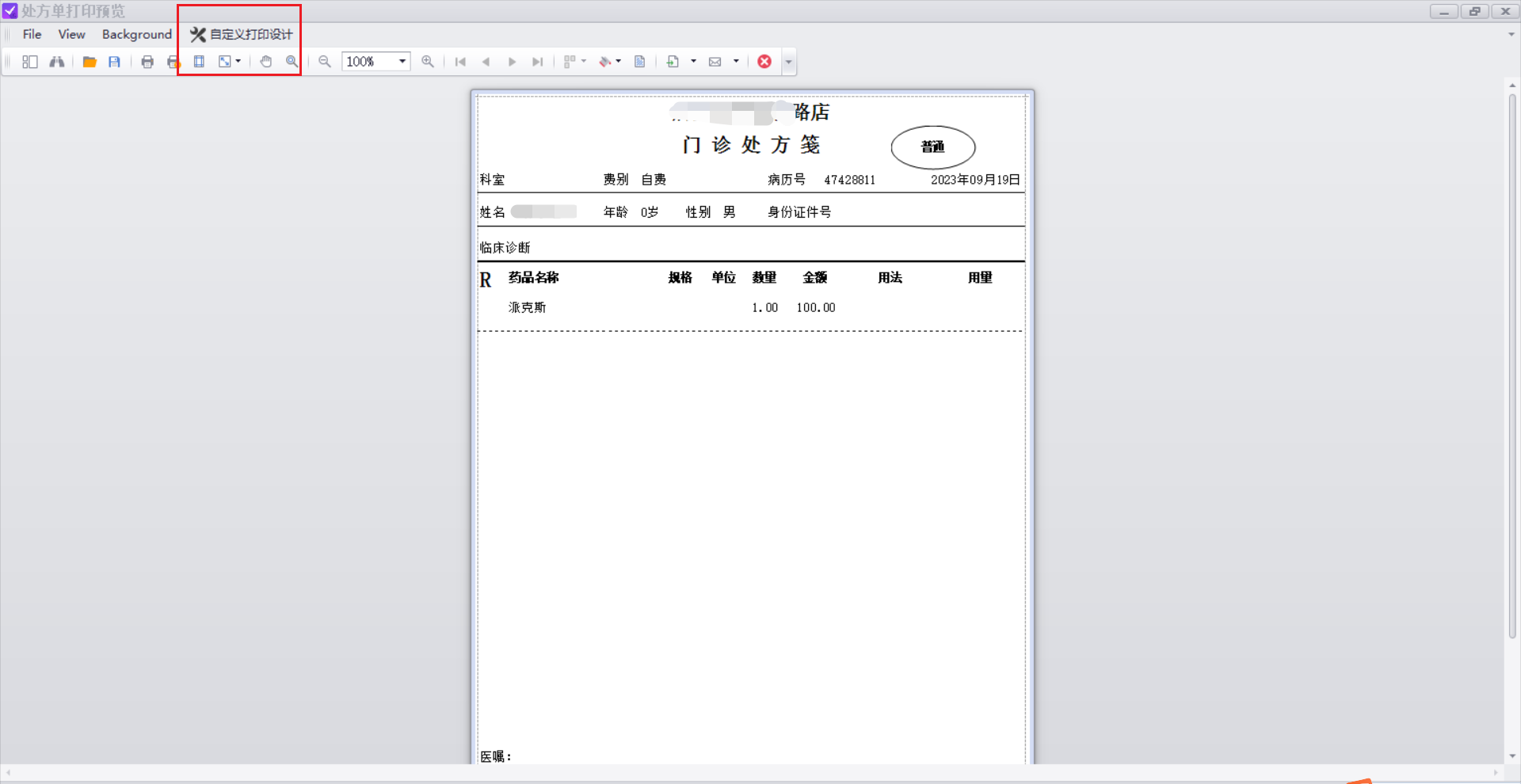Click the send via email icon

[x=715, y=62]
